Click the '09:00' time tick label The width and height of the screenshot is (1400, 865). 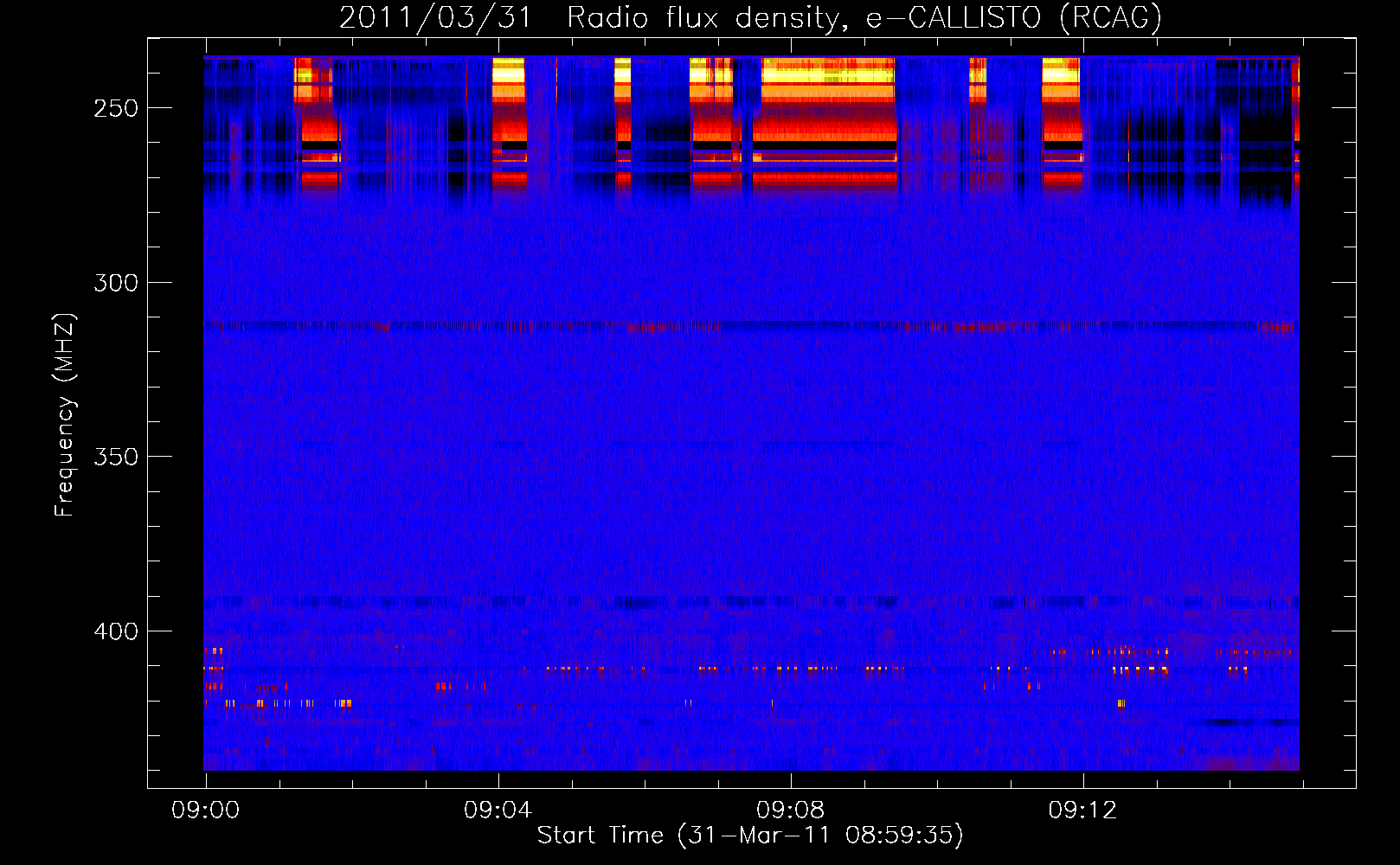206,811
